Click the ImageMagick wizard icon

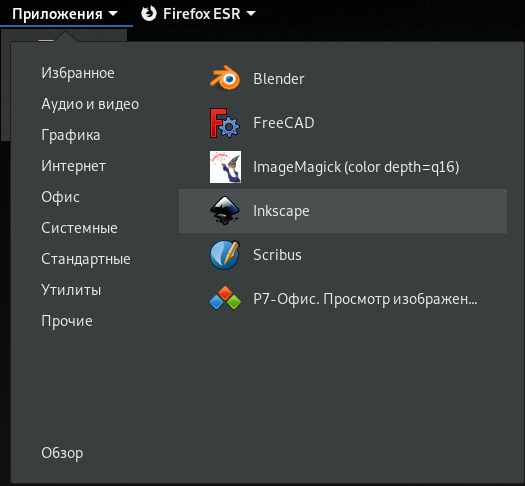click(x=225, y=167)
